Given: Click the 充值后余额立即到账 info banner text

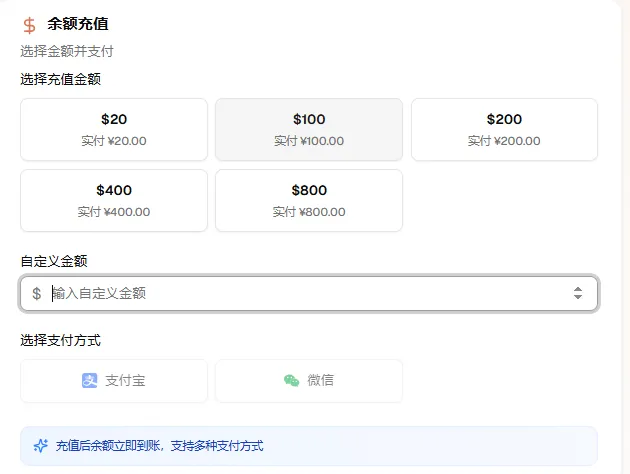Looking at the screenshot, I should 160,446.
